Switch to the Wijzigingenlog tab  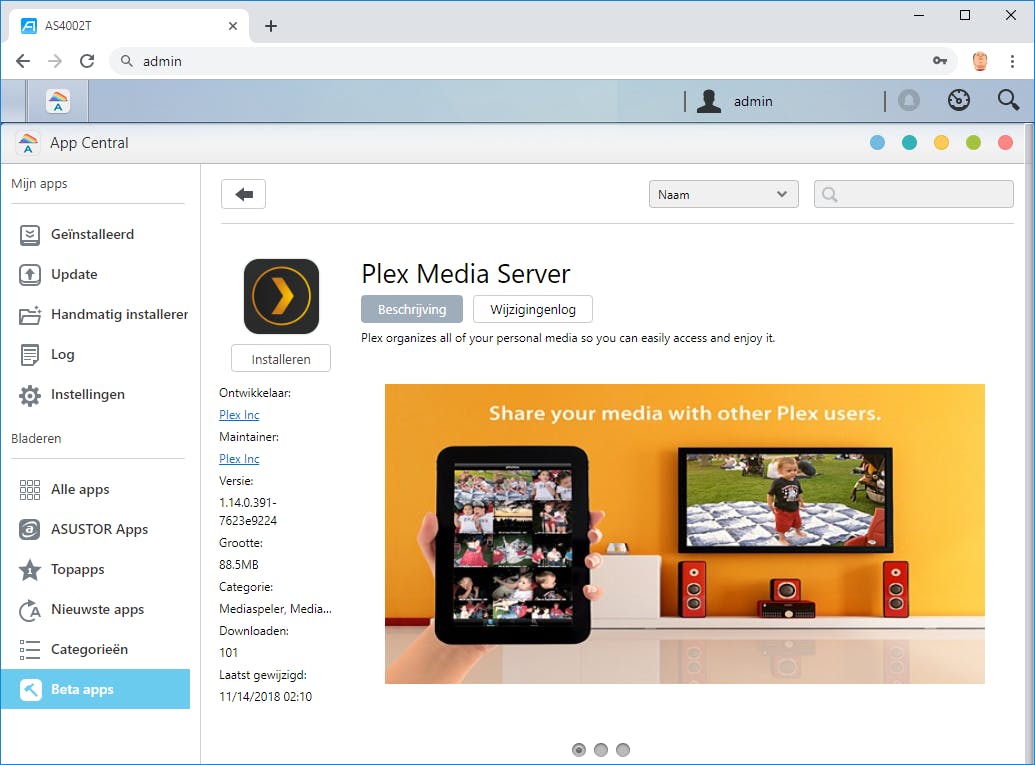coord(533,309)
